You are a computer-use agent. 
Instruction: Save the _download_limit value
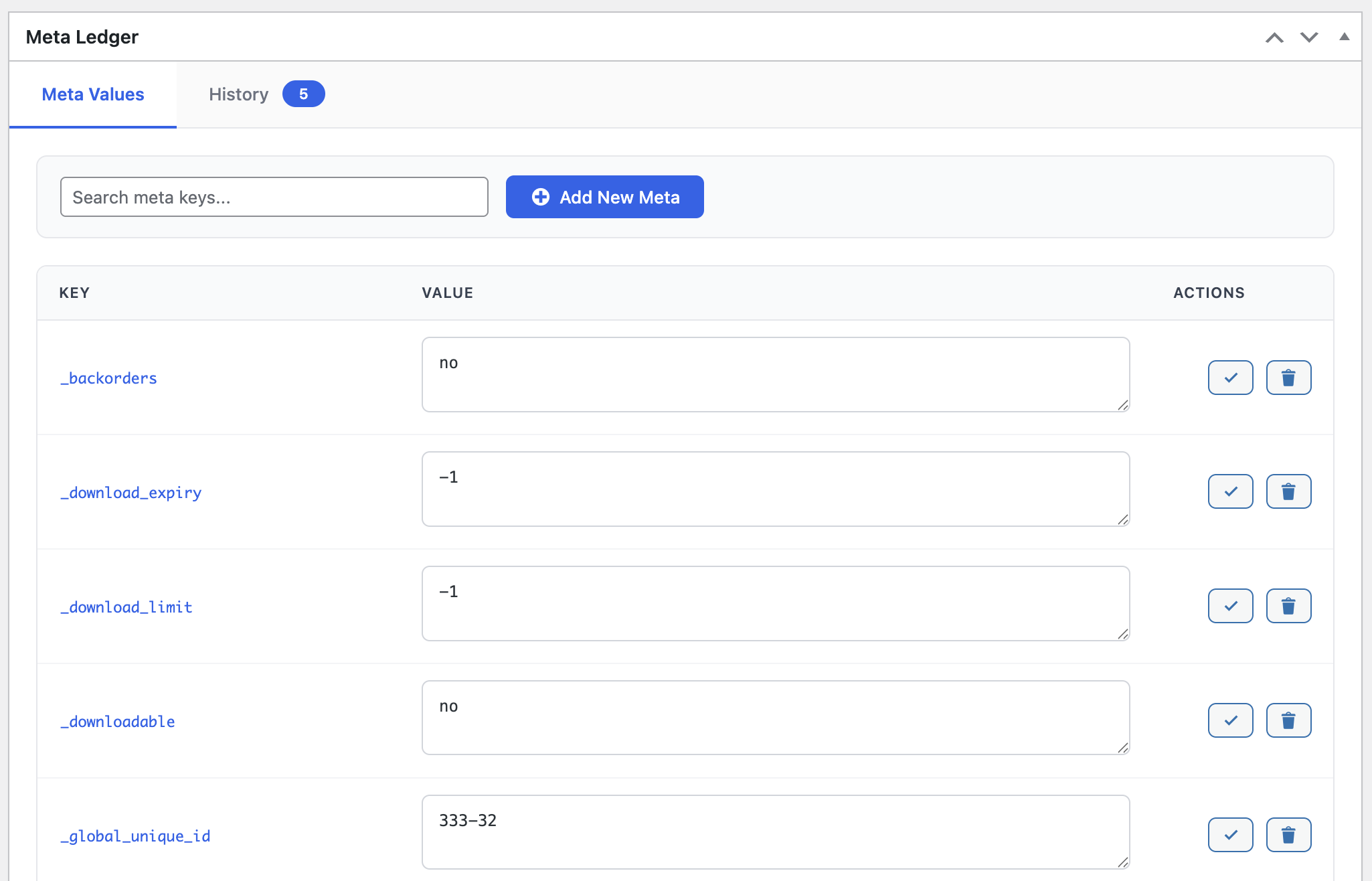point(1229,605)
